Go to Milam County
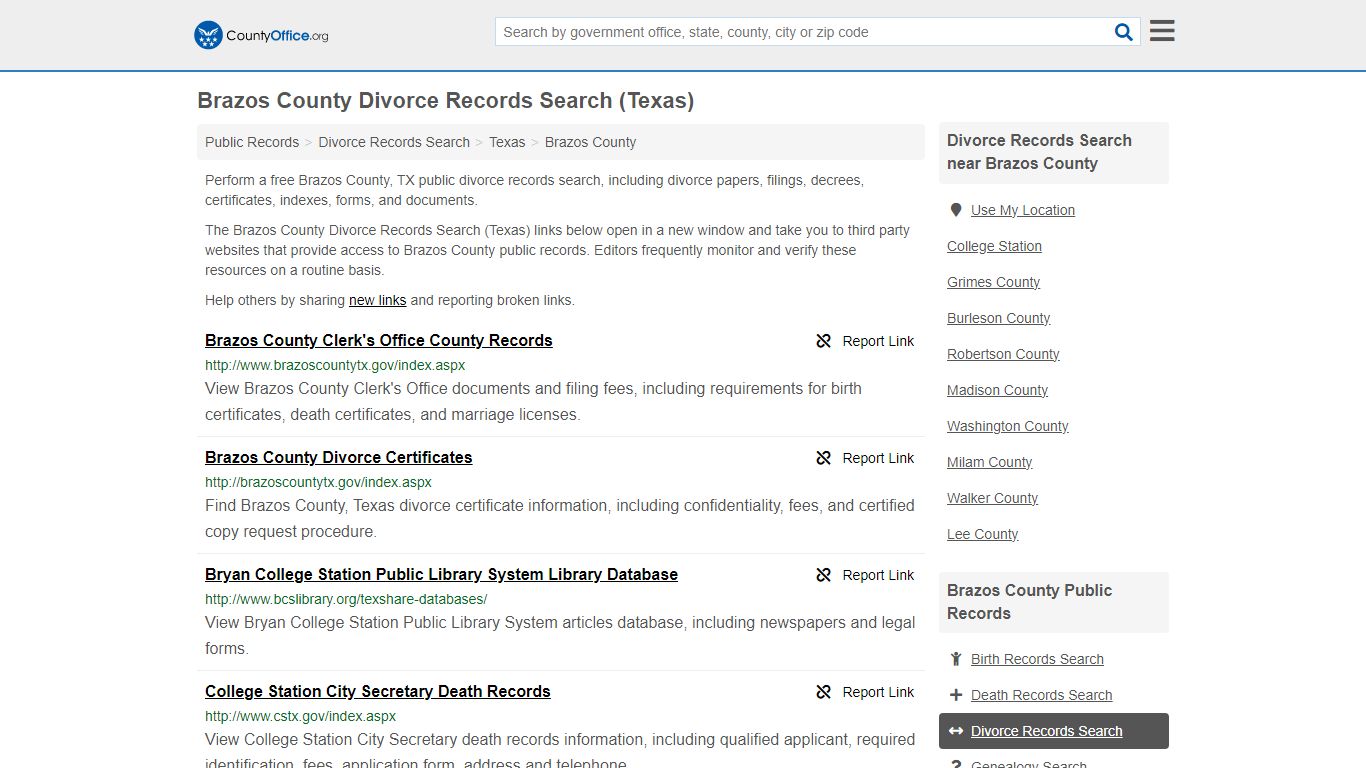1366x768 pixels. (989, 462)
